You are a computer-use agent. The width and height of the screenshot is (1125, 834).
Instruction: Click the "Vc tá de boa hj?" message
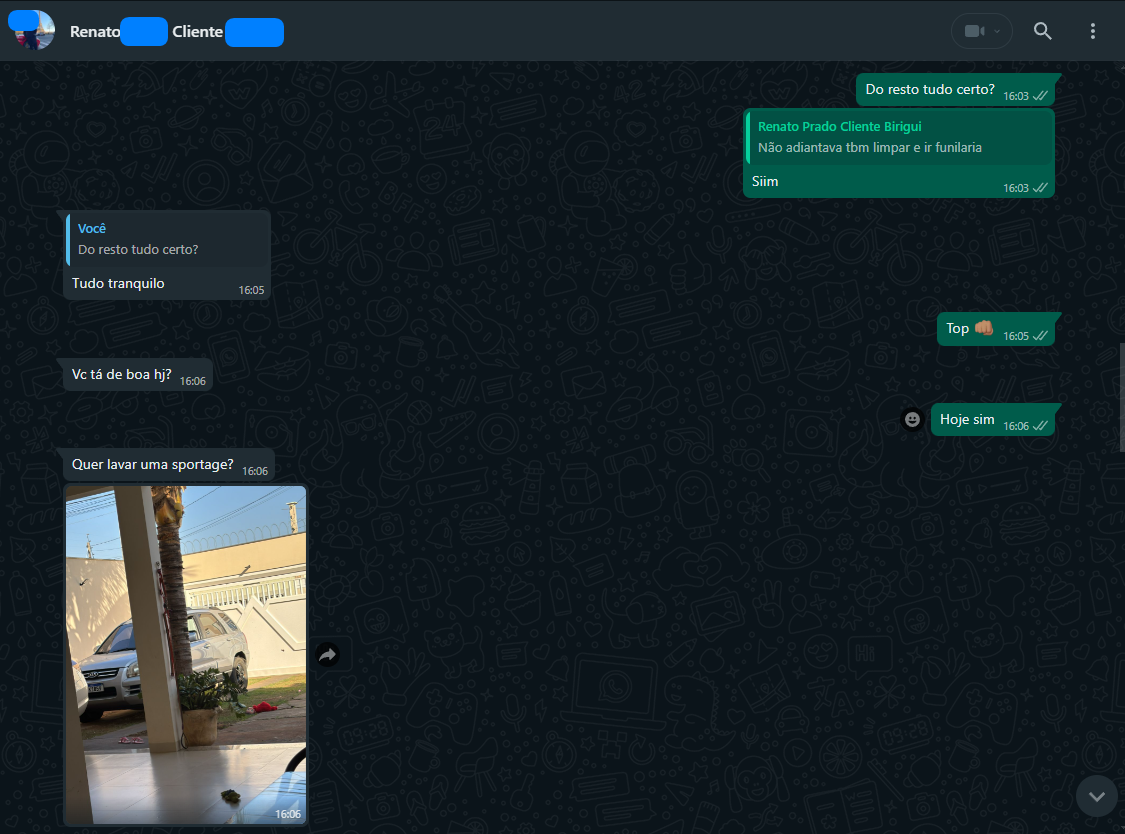pyautogui.click(x=122, y=374)
